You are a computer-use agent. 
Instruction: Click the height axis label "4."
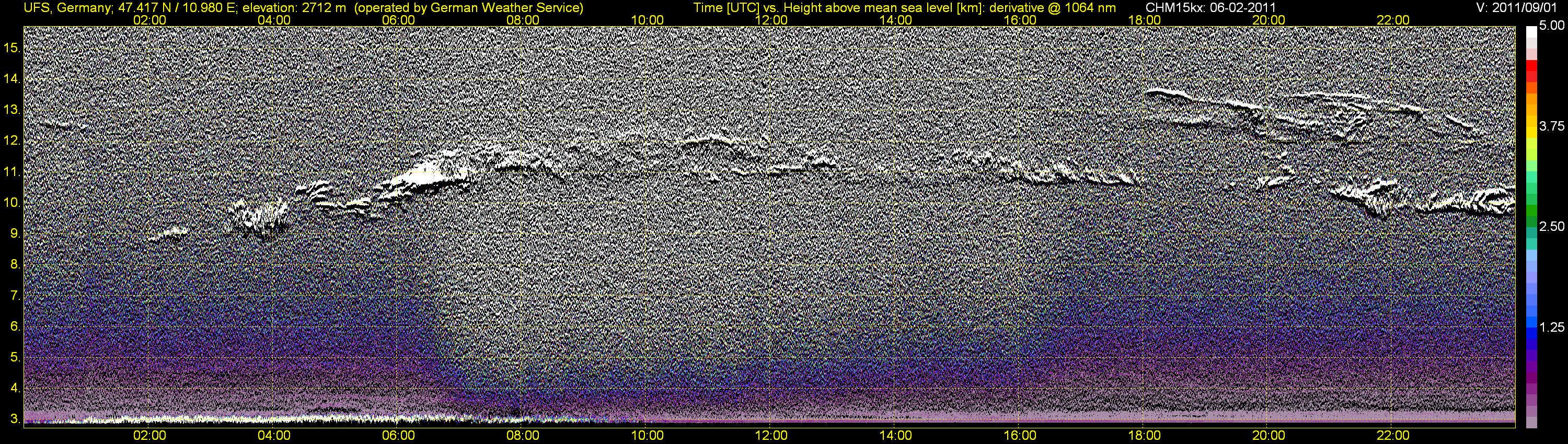[15, 388]
